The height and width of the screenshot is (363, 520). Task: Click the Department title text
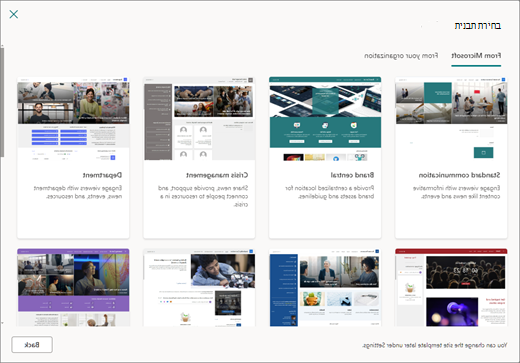(x=102, y=175)
